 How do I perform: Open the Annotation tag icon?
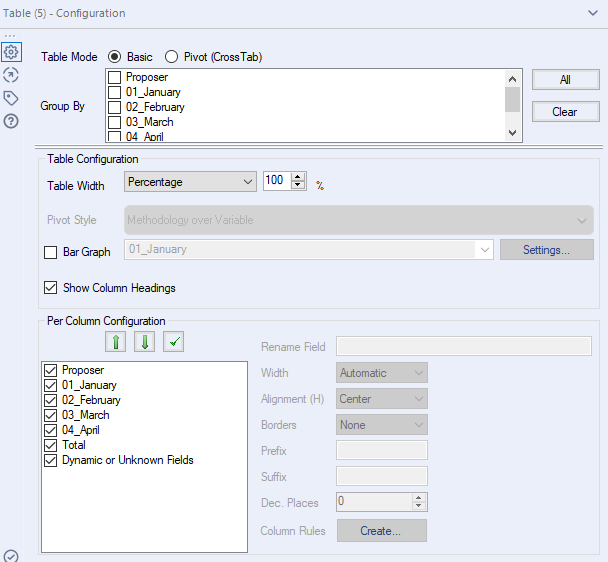[11, 98]
